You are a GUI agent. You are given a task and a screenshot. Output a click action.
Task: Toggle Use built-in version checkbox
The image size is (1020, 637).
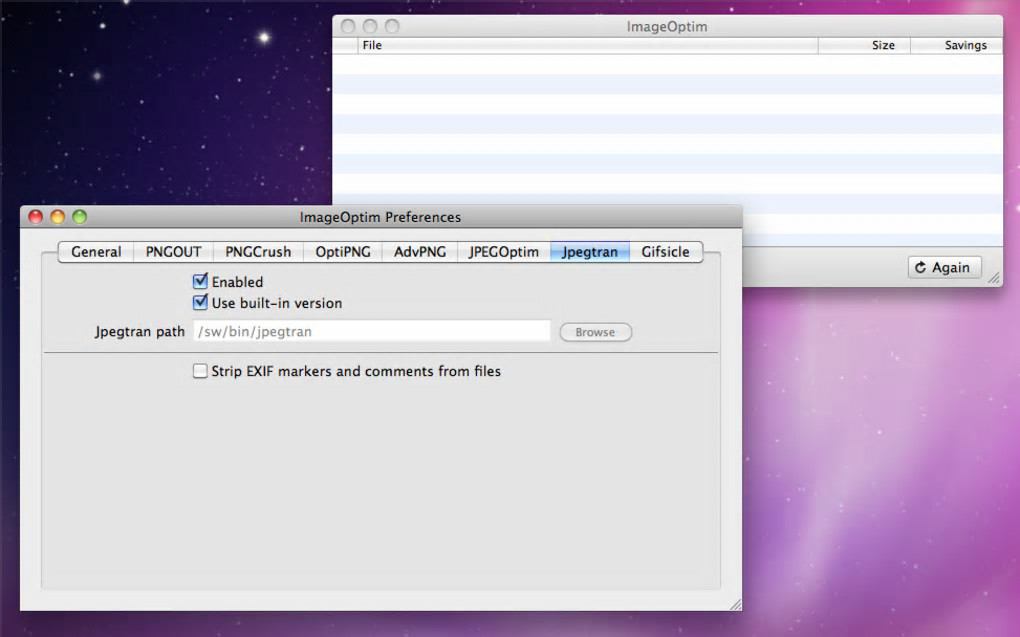coord(200,303)
